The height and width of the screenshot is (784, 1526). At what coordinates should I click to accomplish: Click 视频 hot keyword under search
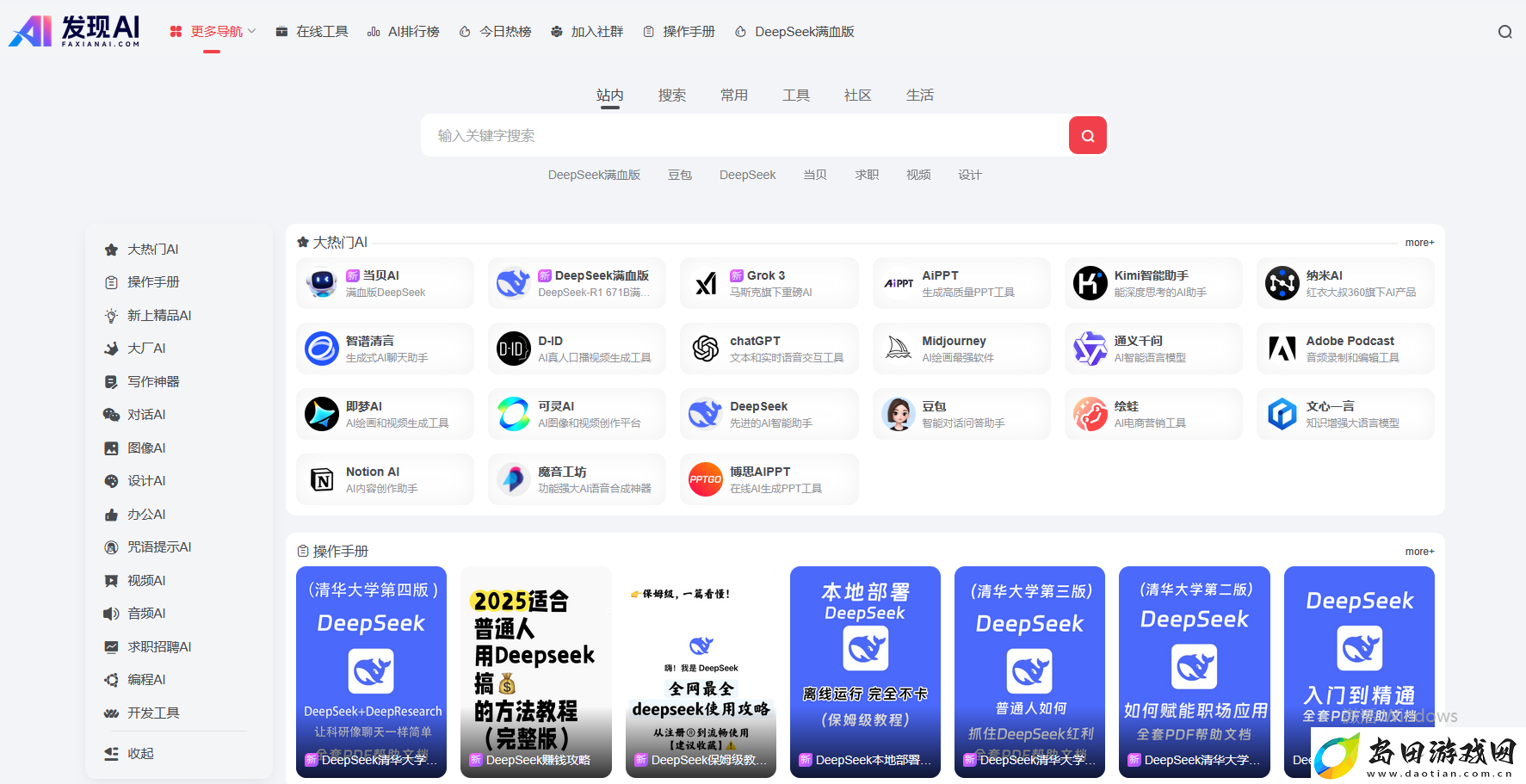(x=918, y=175)
